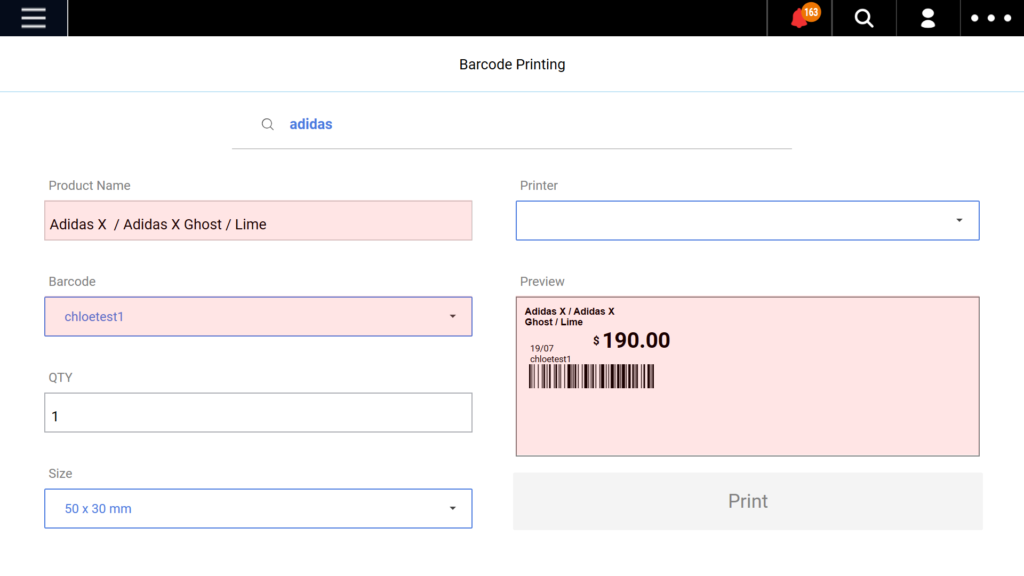The image size is (1024, 576).
Task: Click the search magnifier icon in the top bar
Action: (863, 18)
